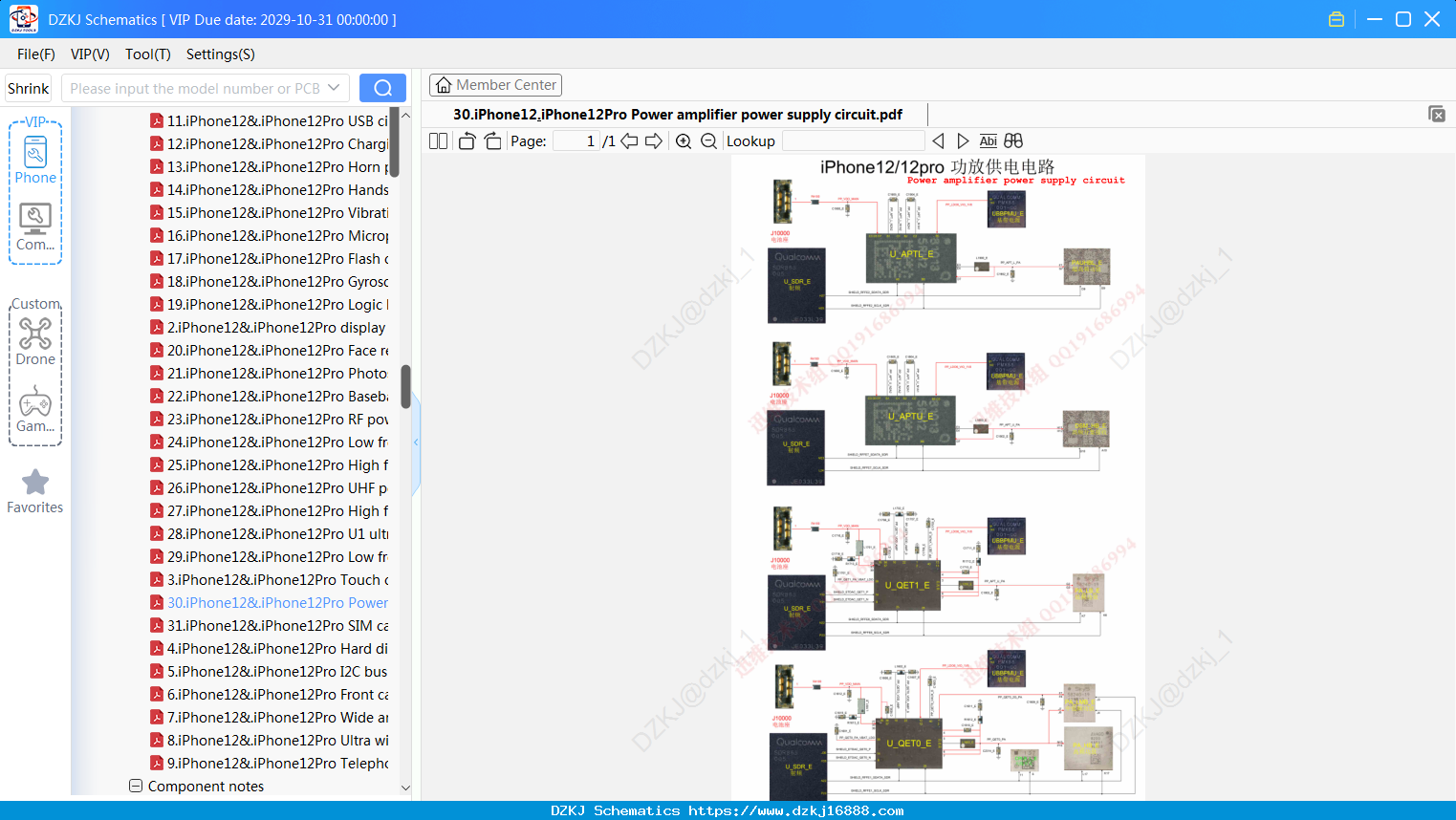Click the Member Center home icon
The height and width of the screenshot is (820, 1456).
click(x=444, y=85)
